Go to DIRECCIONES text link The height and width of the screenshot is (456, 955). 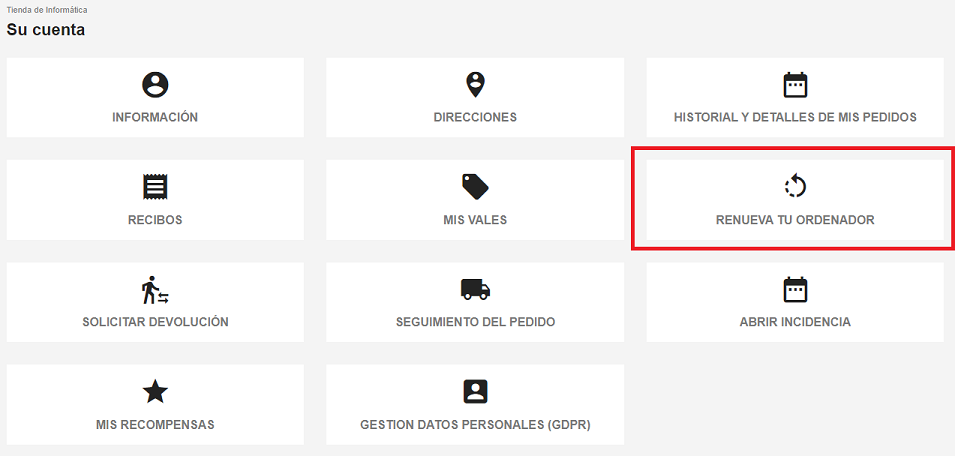[475, 118]
